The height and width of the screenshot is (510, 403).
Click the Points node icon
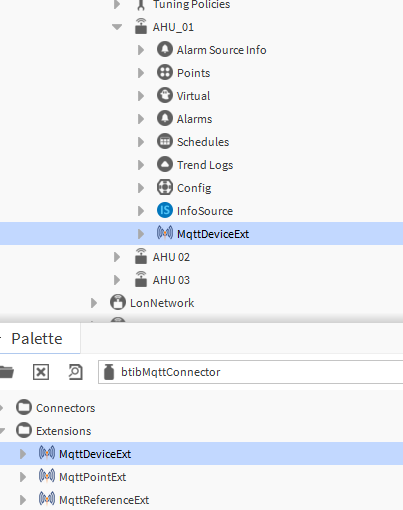(165, 72)
